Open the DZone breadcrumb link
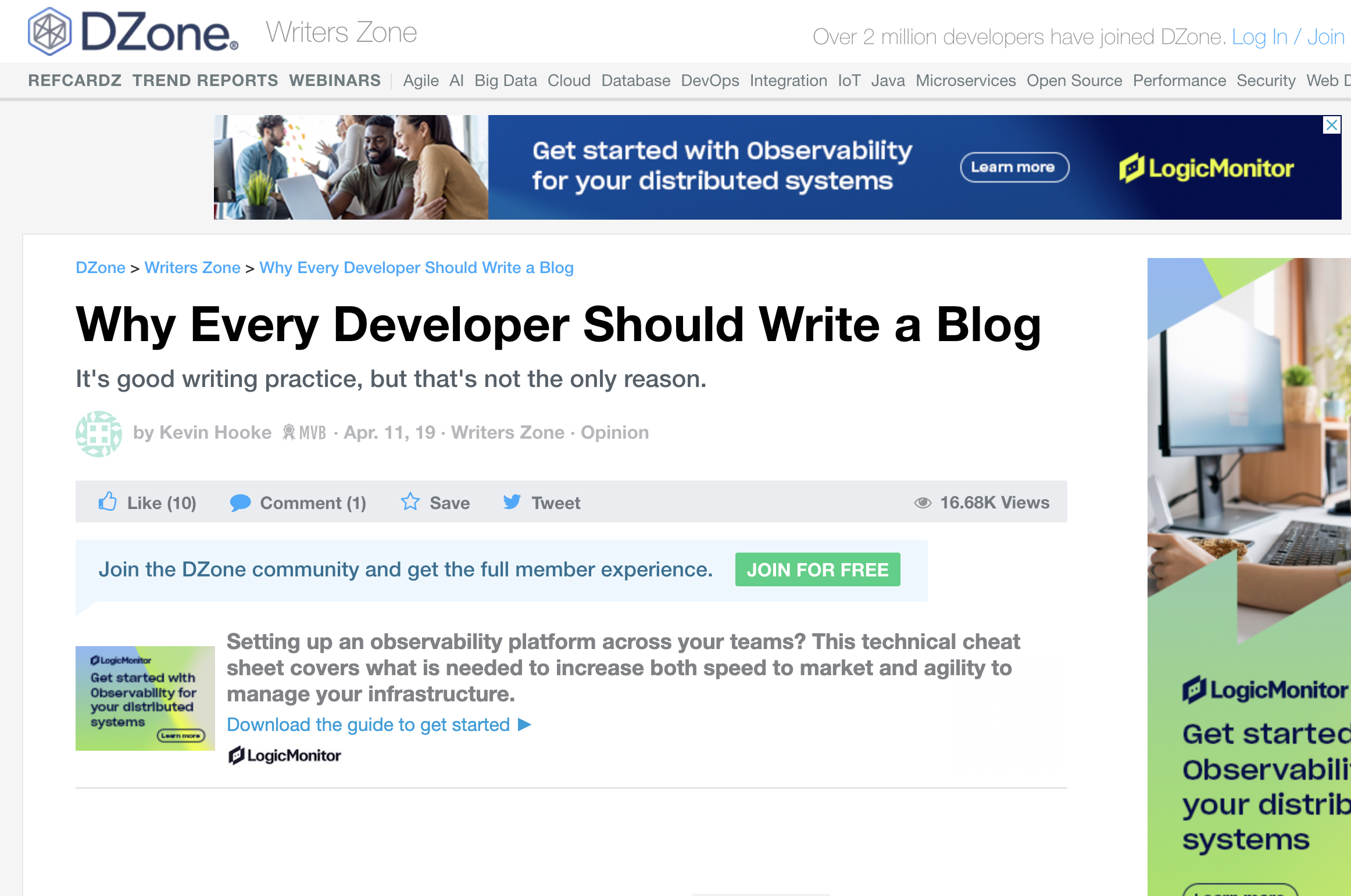Screen dimensions: 1351x896 point(101,267)
